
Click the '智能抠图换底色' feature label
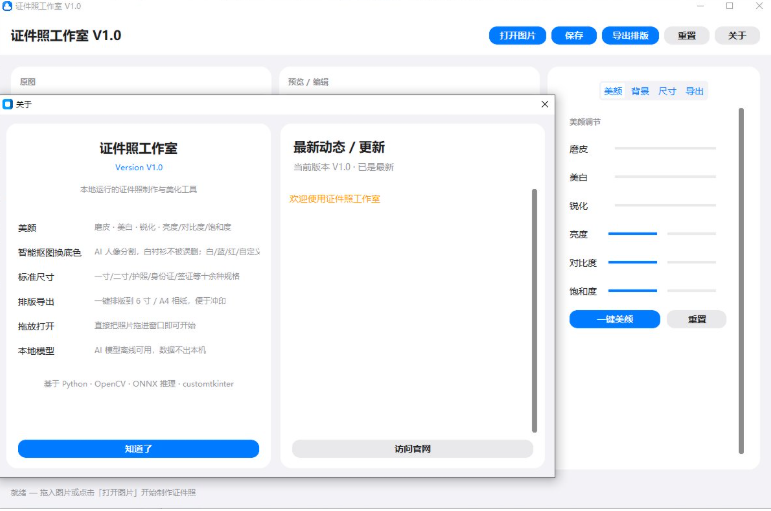[49, 252]
